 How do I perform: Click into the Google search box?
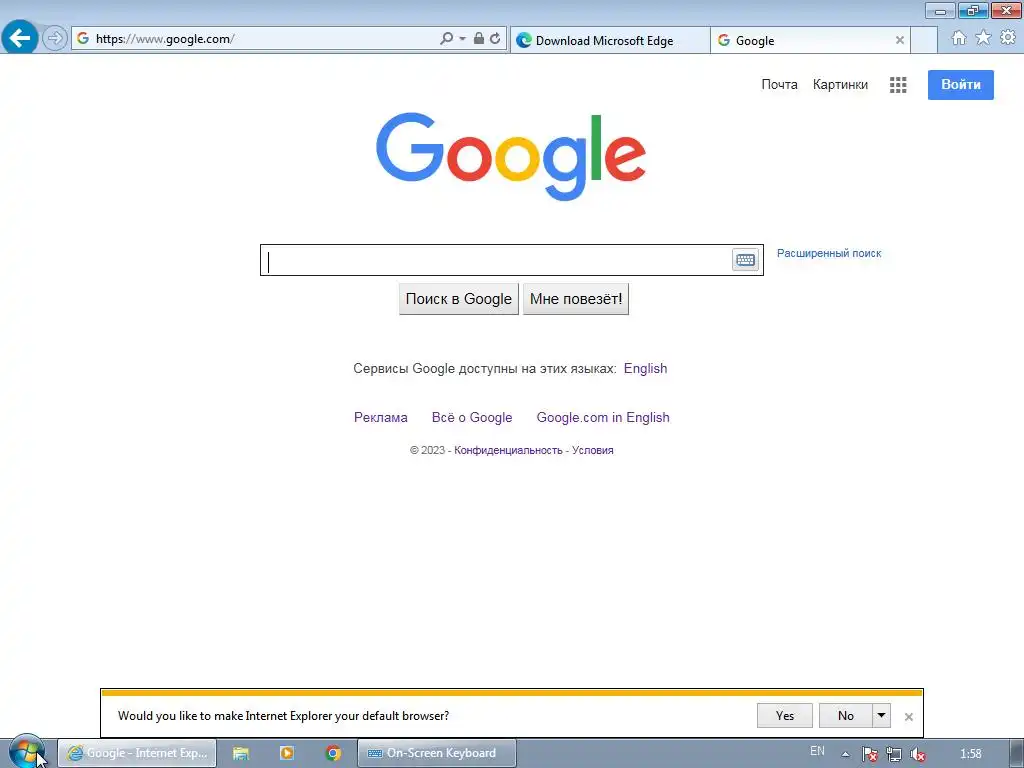tap(496, 260)
